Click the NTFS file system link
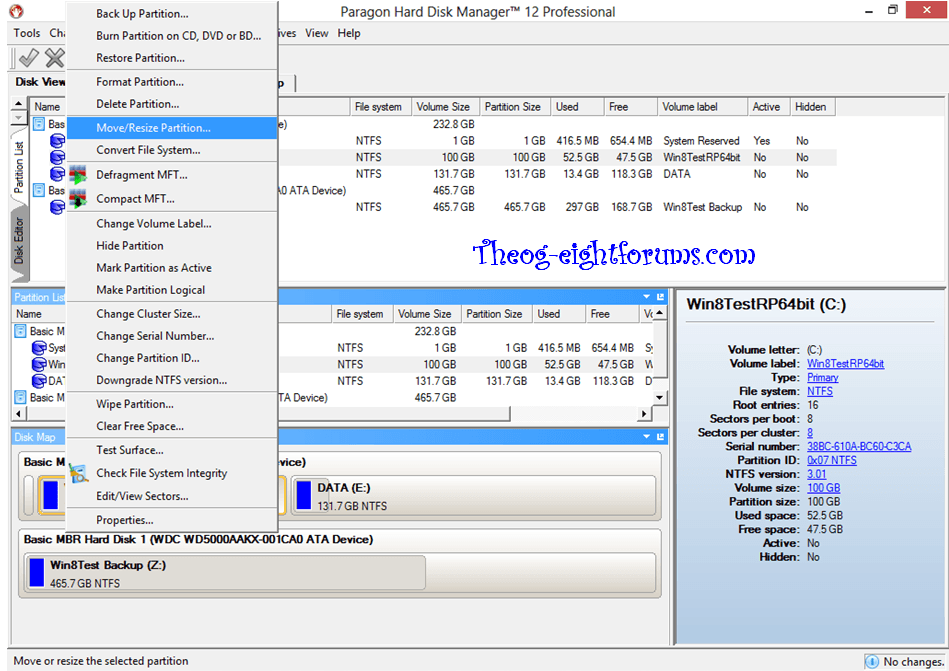 [x=819, y=391]
